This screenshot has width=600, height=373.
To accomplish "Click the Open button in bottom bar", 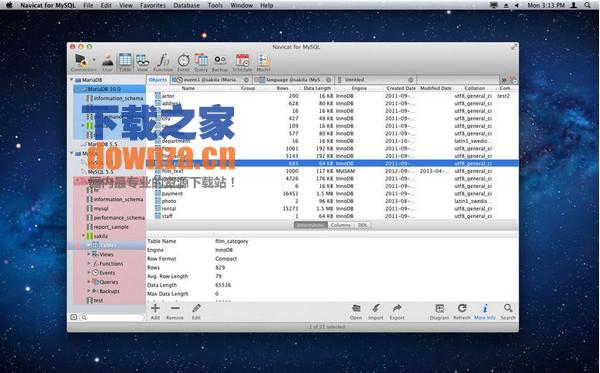I will click(356, 312).
